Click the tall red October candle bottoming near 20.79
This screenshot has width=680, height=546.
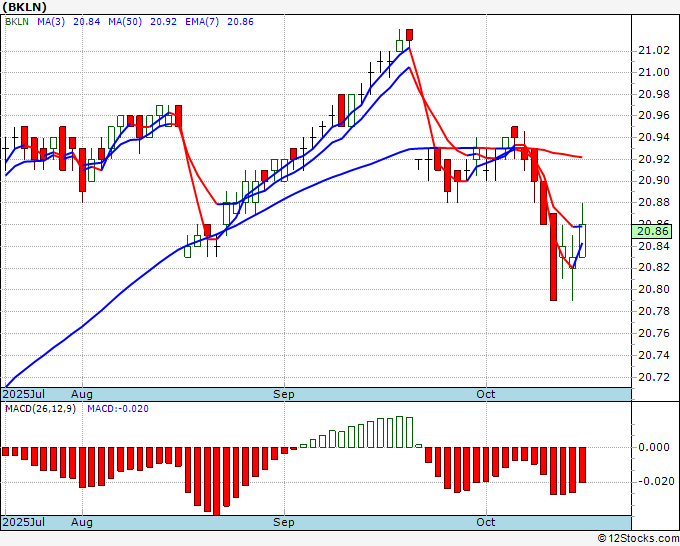(x=553, y=257)
